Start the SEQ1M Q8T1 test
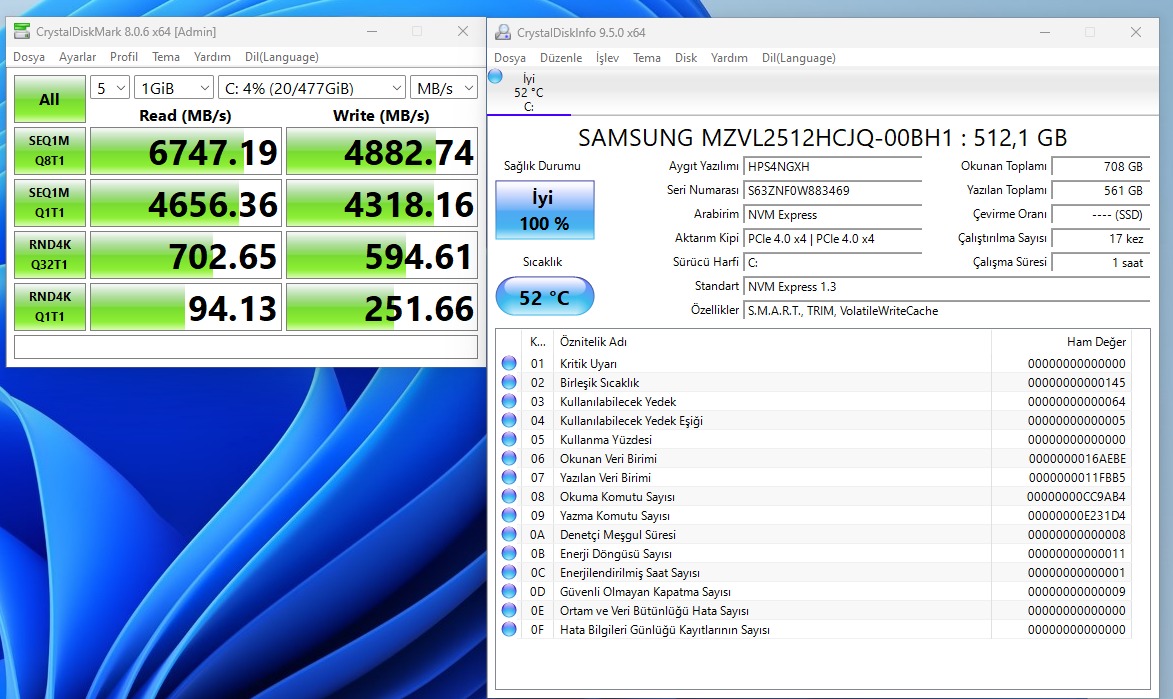The image size is (1173, 699). coord(49,151)
